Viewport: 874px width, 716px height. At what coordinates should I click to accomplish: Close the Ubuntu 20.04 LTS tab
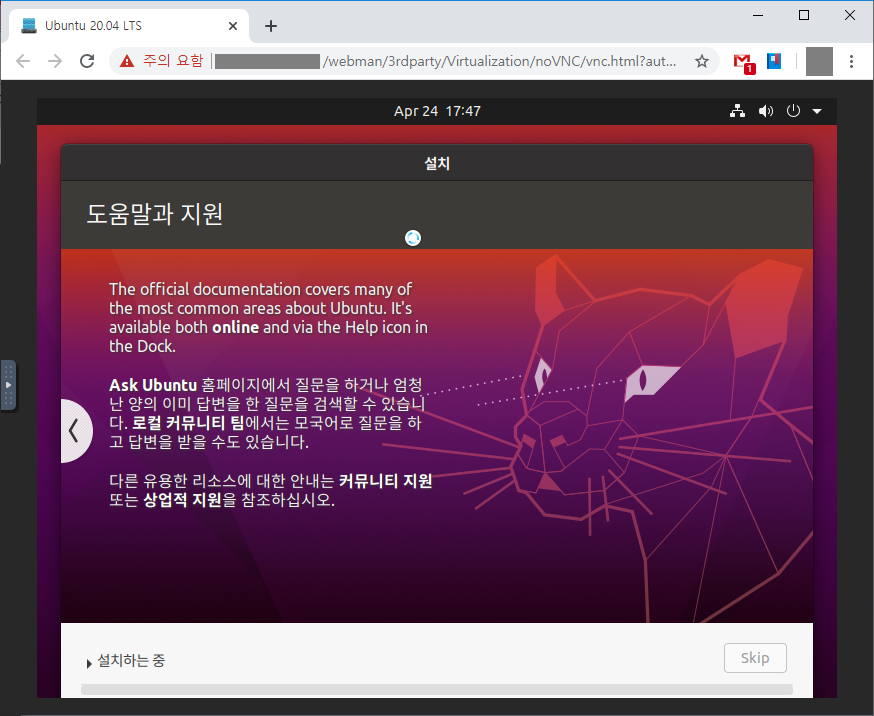click(x=233, y=26)
